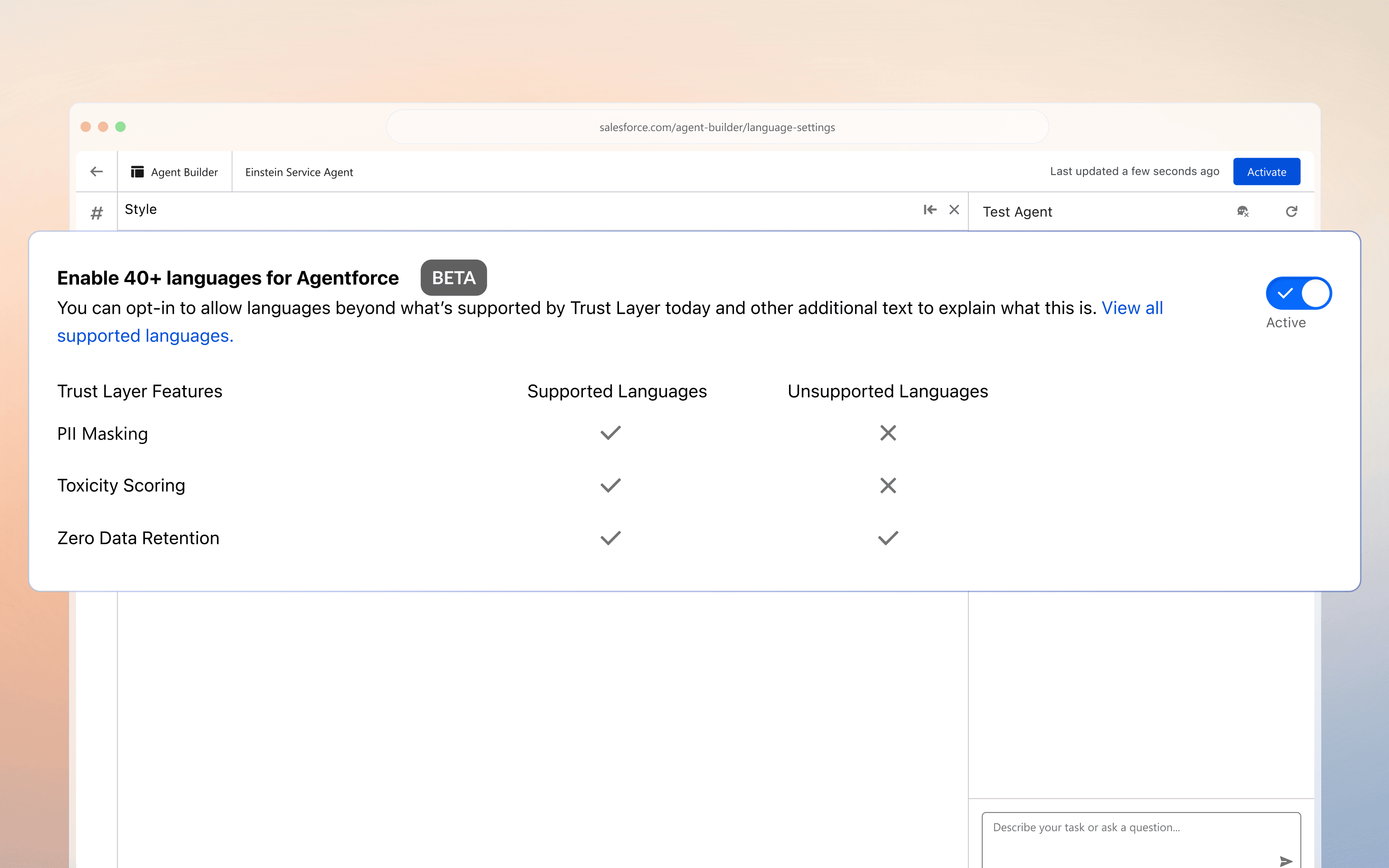
Task: Close the Style panel with the X
Action: pos(954,210)
